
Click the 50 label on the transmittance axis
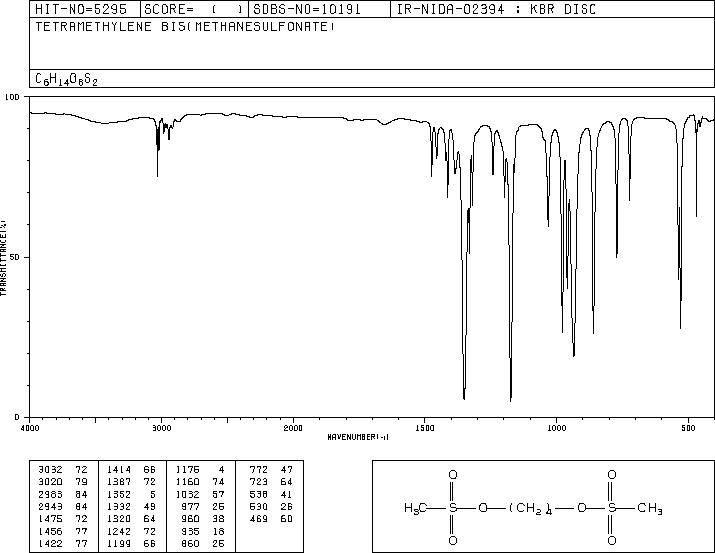(15, 257)
